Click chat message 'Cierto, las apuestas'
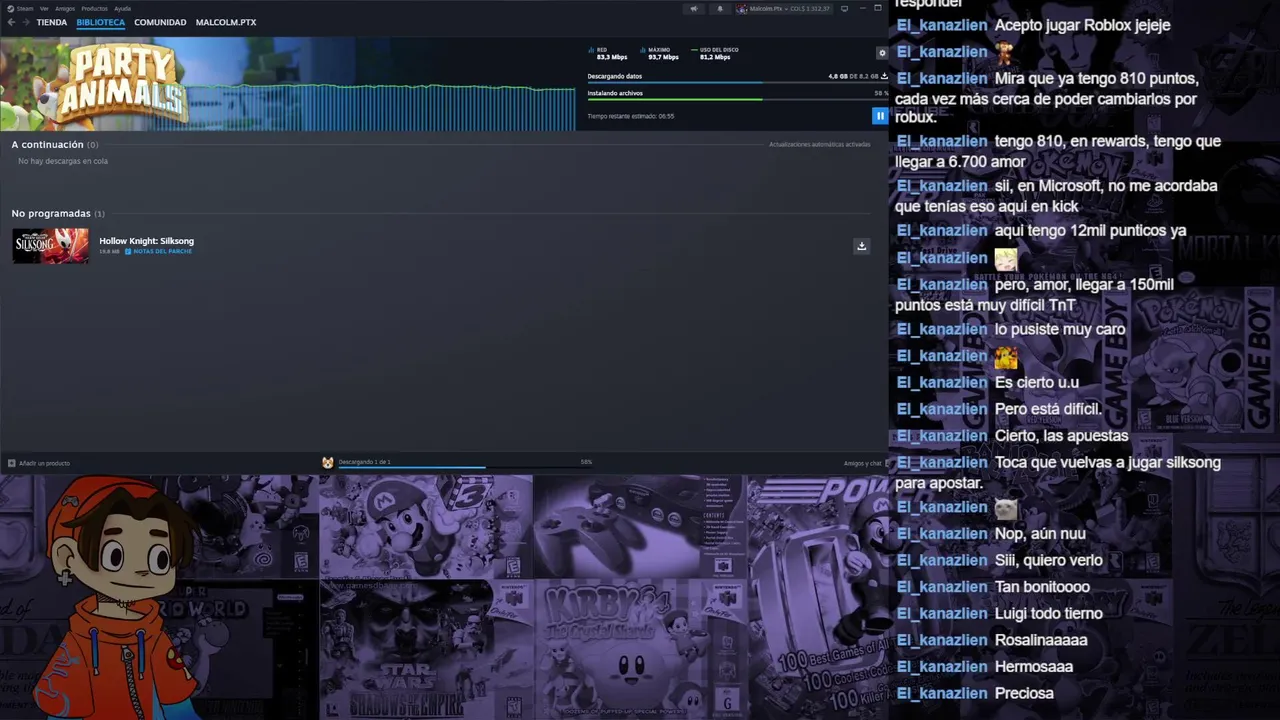 pyautogui.click(x=1061, y=436)
